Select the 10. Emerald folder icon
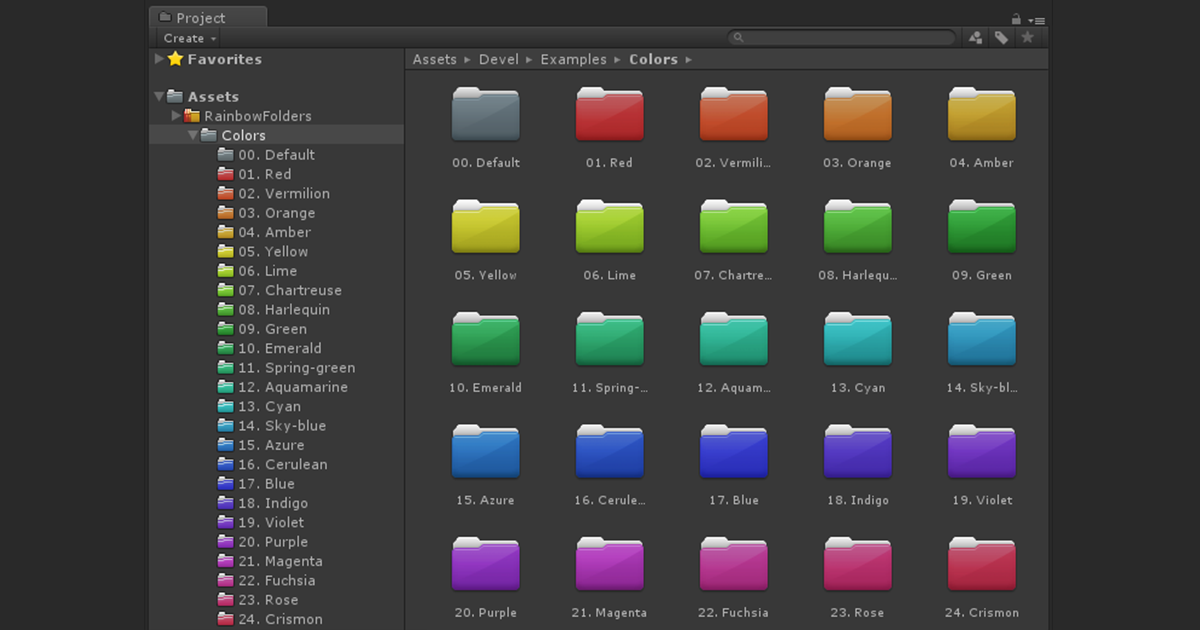The image size is (1200, 630). point(486,338)
